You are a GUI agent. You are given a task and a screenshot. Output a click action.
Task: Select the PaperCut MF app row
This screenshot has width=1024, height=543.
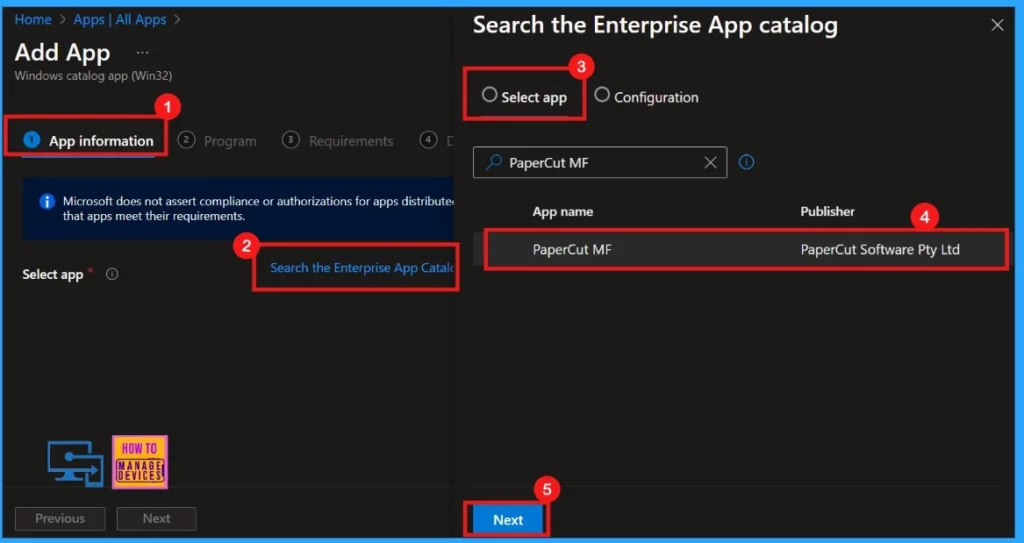(x=741, y=249)
